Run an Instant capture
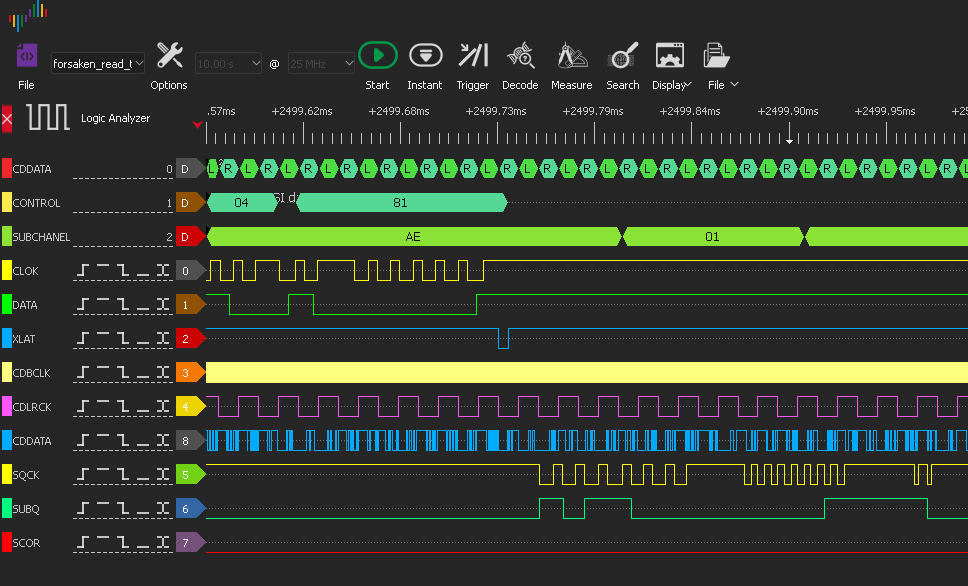Image resolution: width=968 pixels, height=586 pixels. click(425, 56)
